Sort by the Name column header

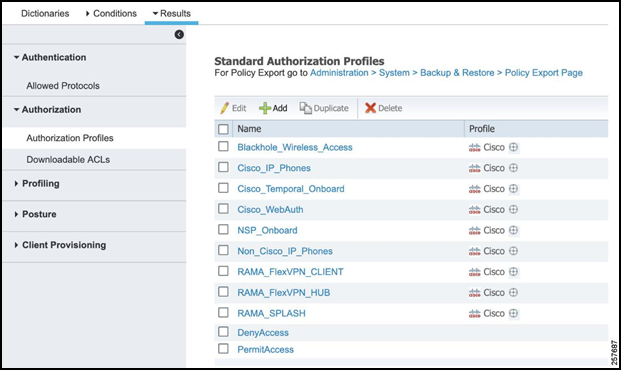pyautogui.click(x=249, y=129)
